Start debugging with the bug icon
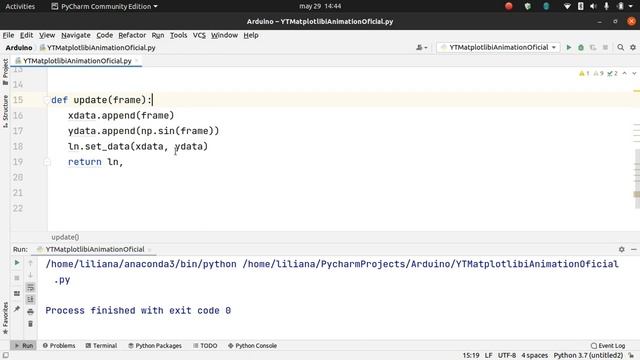Viewport: 640px width, 360px height. click(x=581, y=47)
